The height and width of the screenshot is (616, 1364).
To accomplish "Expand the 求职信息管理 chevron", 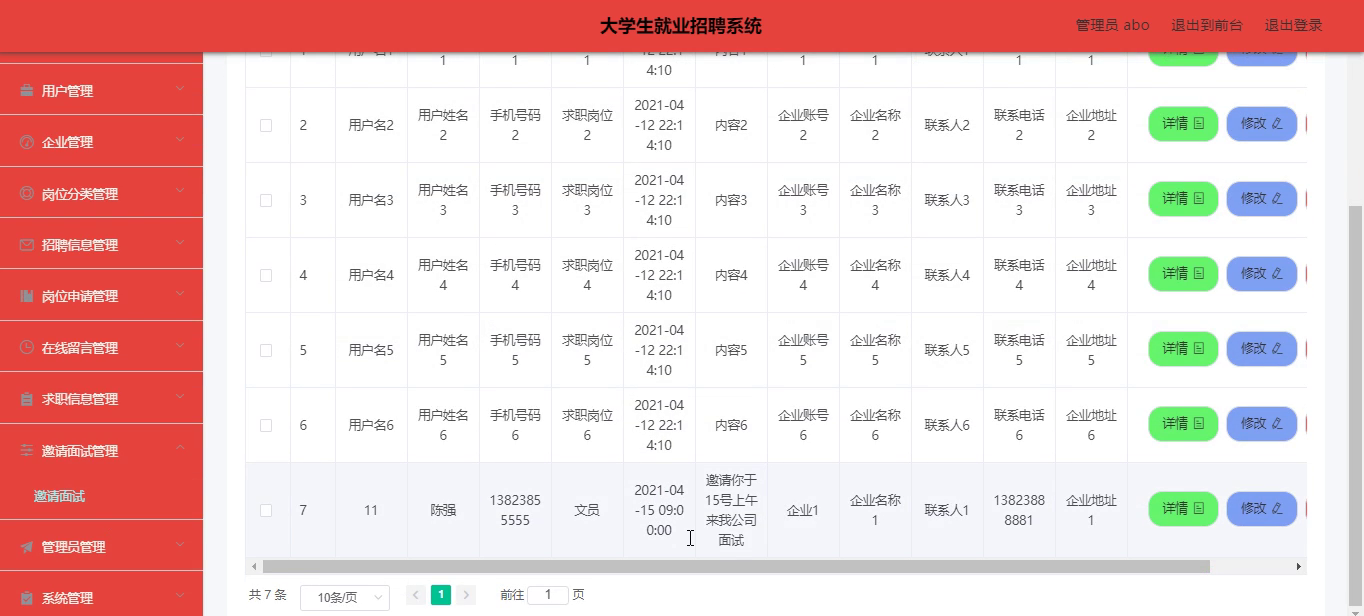I will 180,398.
